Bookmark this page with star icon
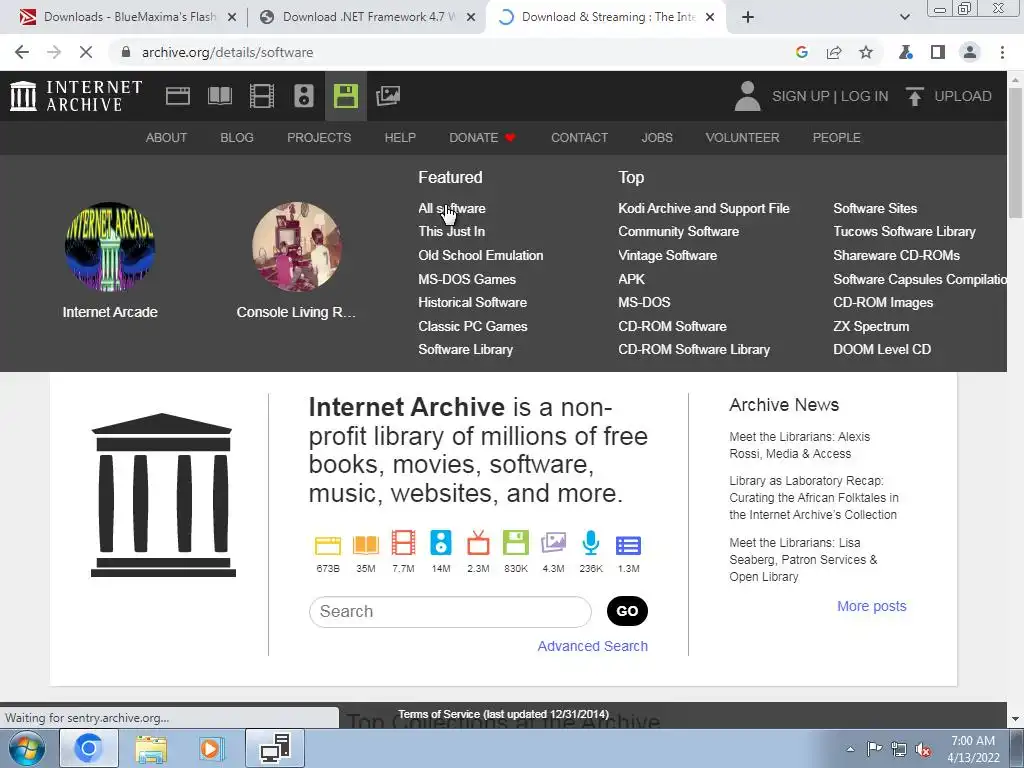The image size is (1024, 768). pos(866,52)
